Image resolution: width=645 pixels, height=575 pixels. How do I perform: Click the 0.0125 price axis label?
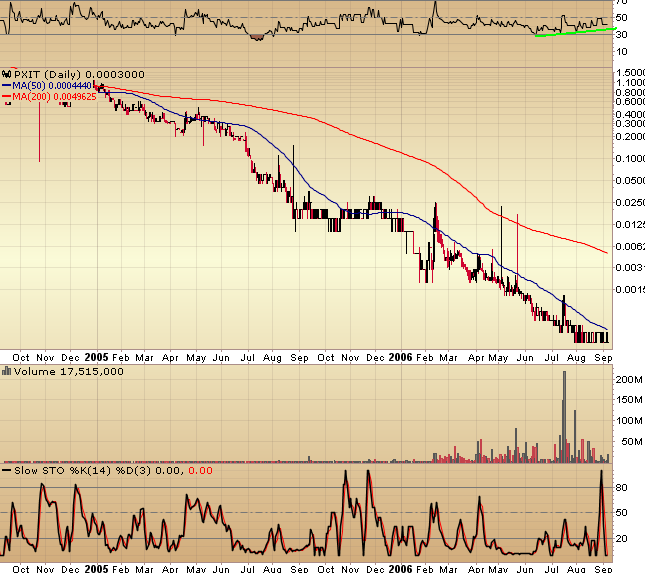630,225
